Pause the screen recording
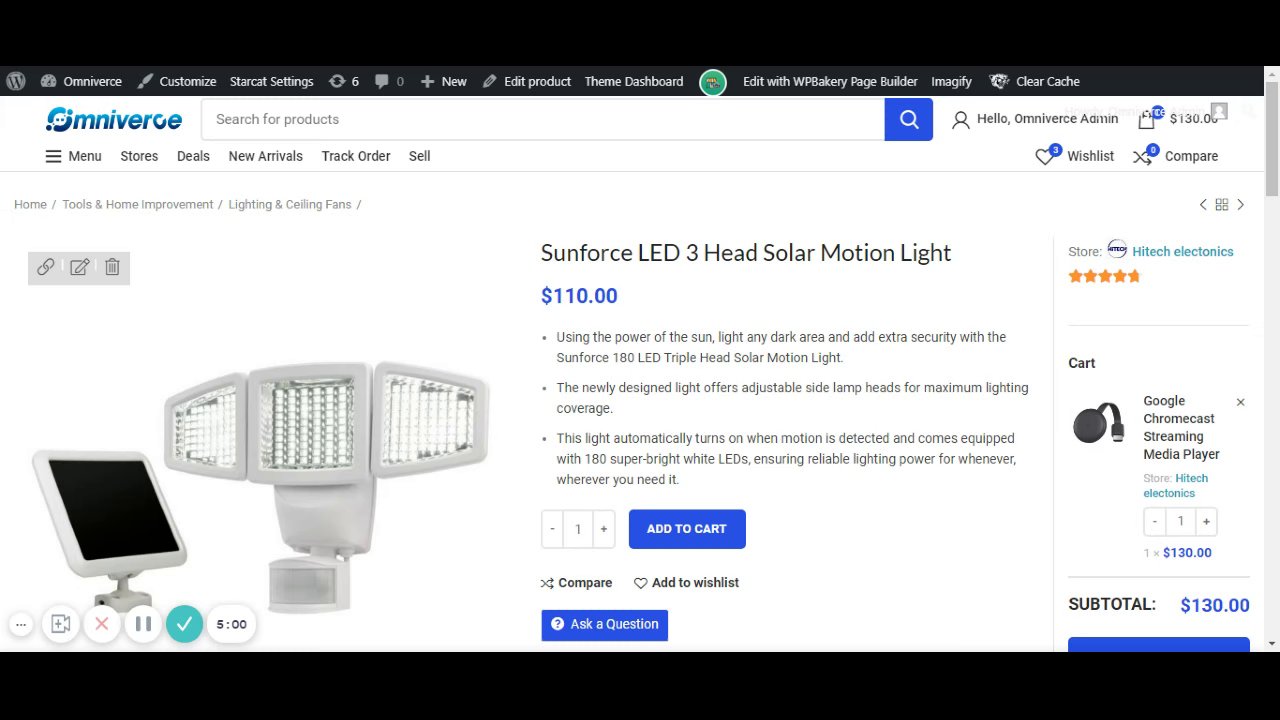 click(x=143, y=624)
